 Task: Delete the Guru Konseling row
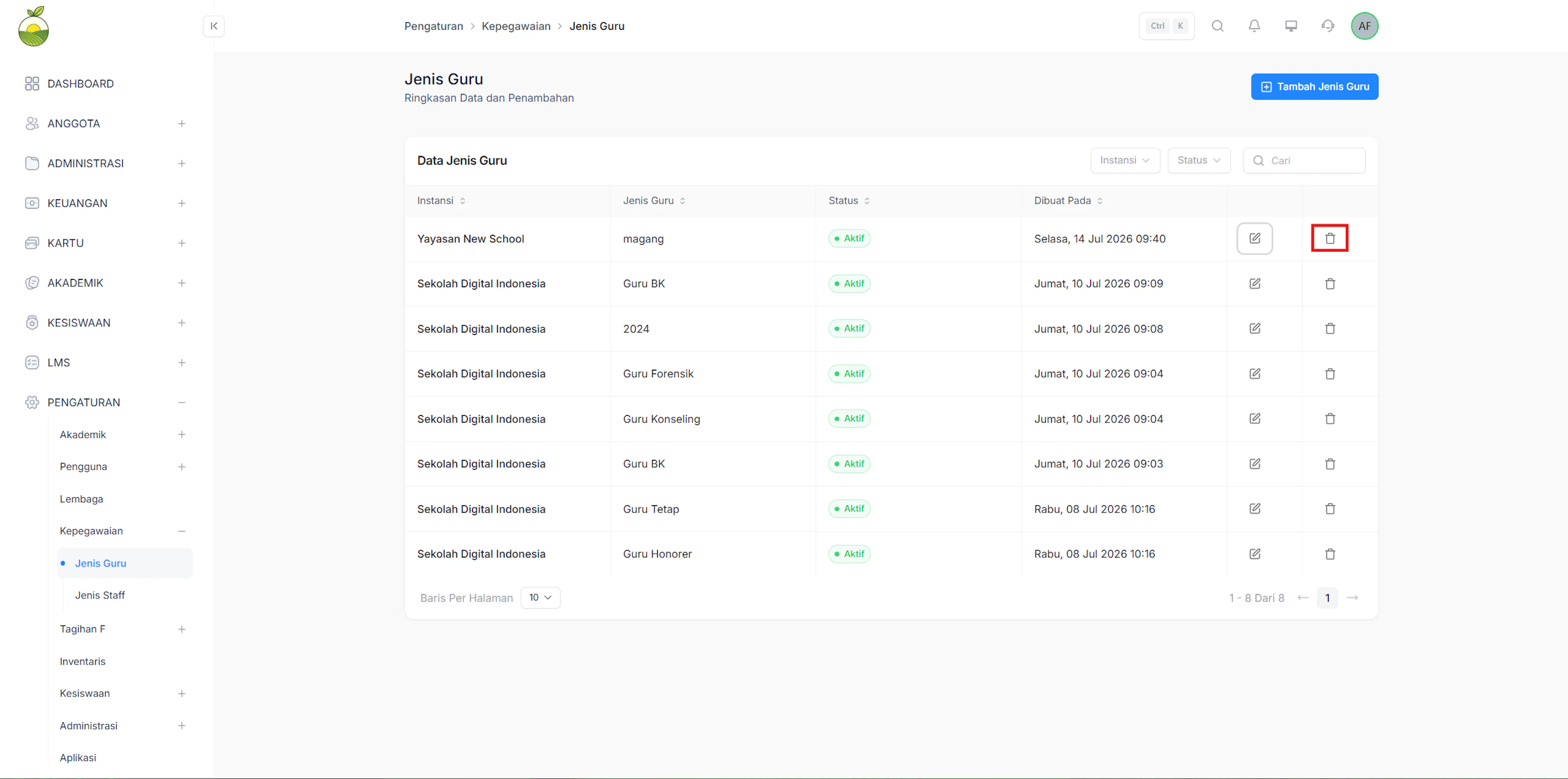click(x=1330, y=419)
